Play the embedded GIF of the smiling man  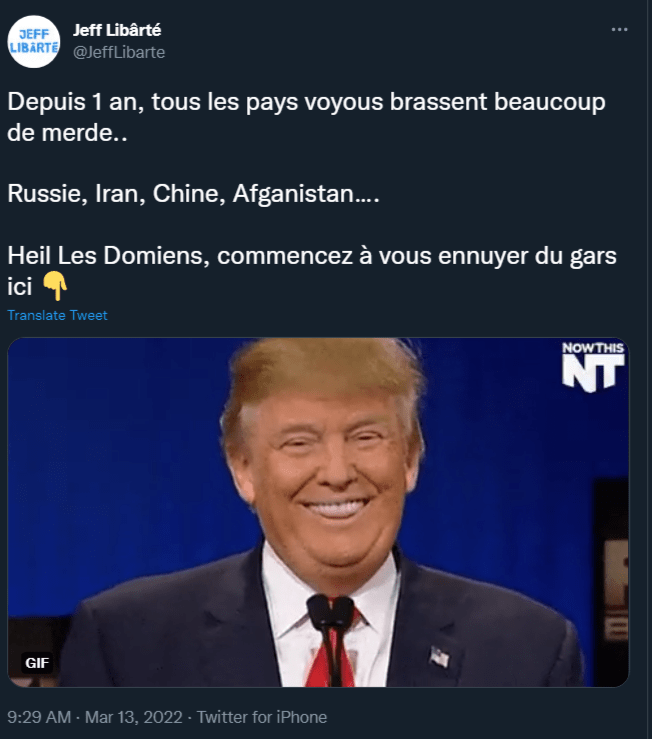[318, 512]
